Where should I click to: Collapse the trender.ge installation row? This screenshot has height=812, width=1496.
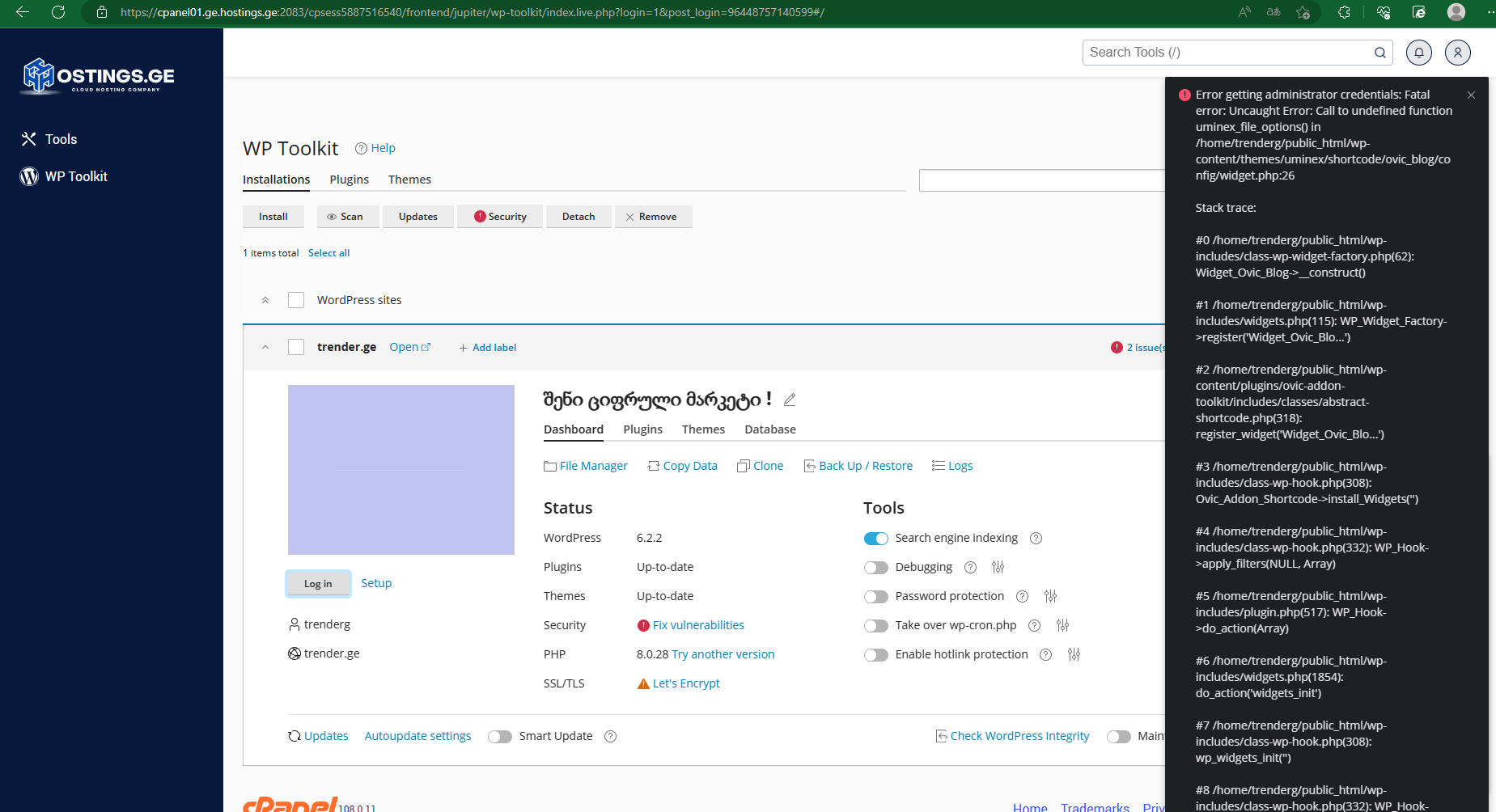[265, 347]
